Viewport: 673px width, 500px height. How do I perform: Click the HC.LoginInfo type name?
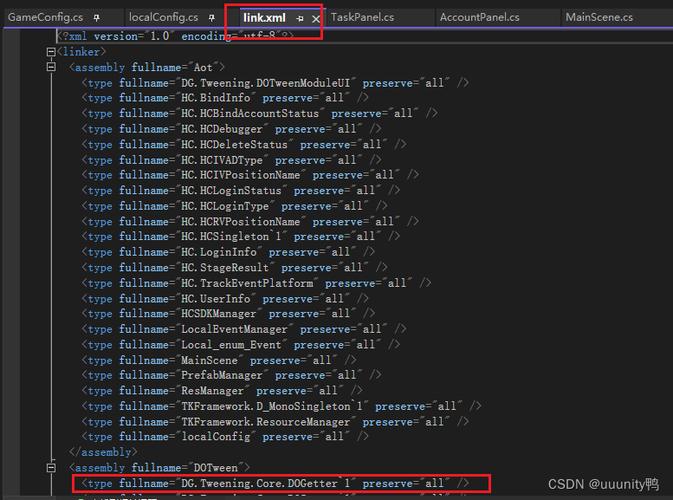tap(218, 252)
